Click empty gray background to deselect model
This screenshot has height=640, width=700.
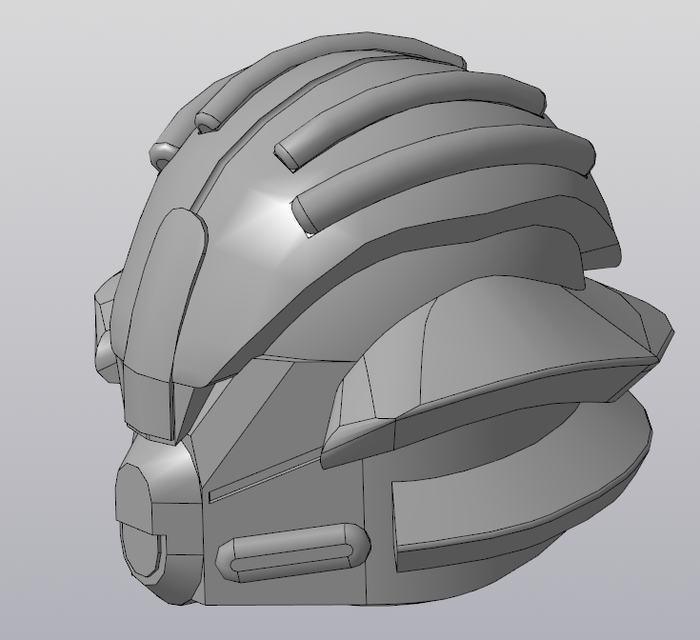(x=60, y=80)
